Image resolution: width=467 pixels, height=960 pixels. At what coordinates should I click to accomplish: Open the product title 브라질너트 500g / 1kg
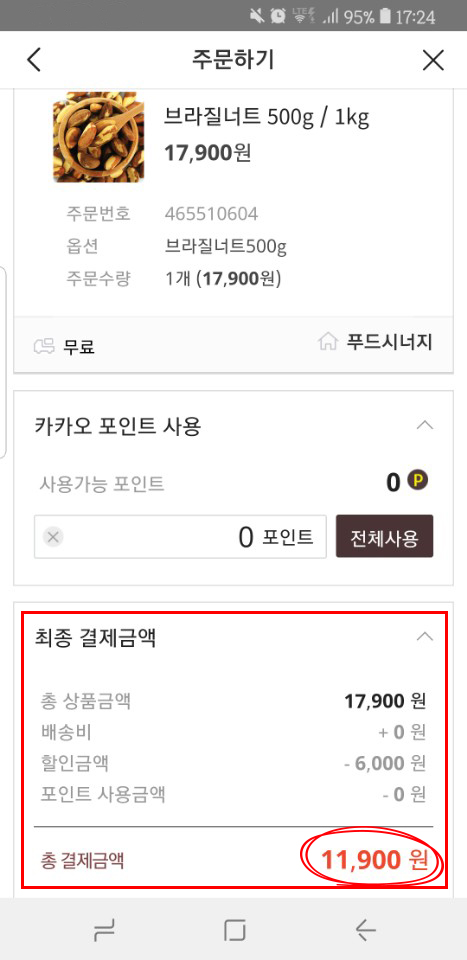tap(267, 116)
